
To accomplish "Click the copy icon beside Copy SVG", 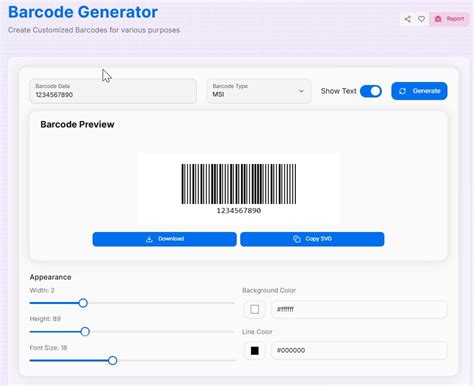I will (x=297, y=239).
